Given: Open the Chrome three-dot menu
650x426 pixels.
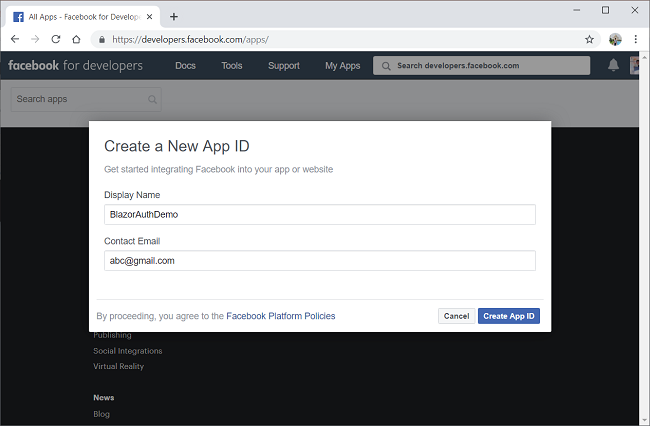Looking at the screenshot, I should coord(635,39).
